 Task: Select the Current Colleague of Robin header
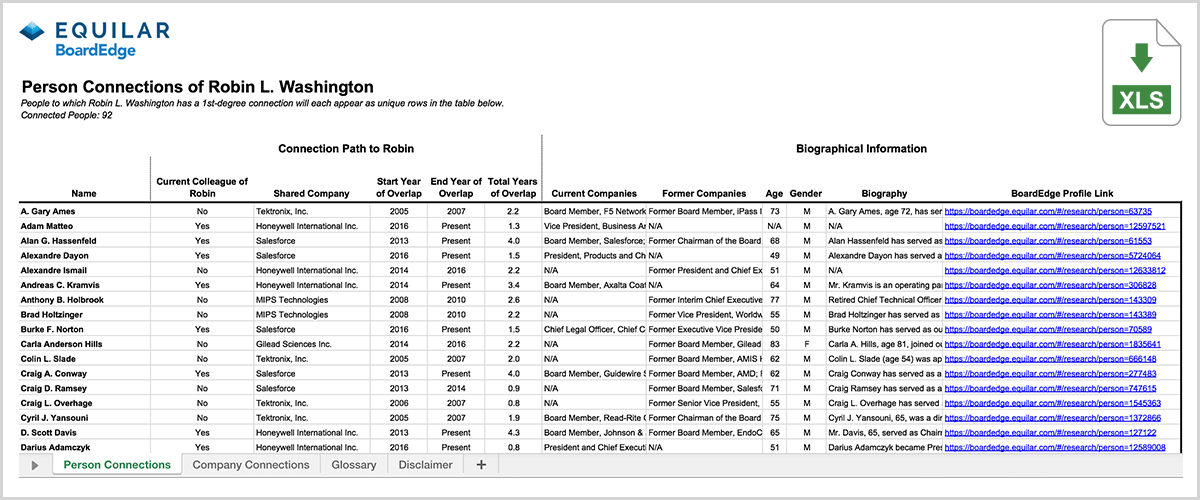202,187
